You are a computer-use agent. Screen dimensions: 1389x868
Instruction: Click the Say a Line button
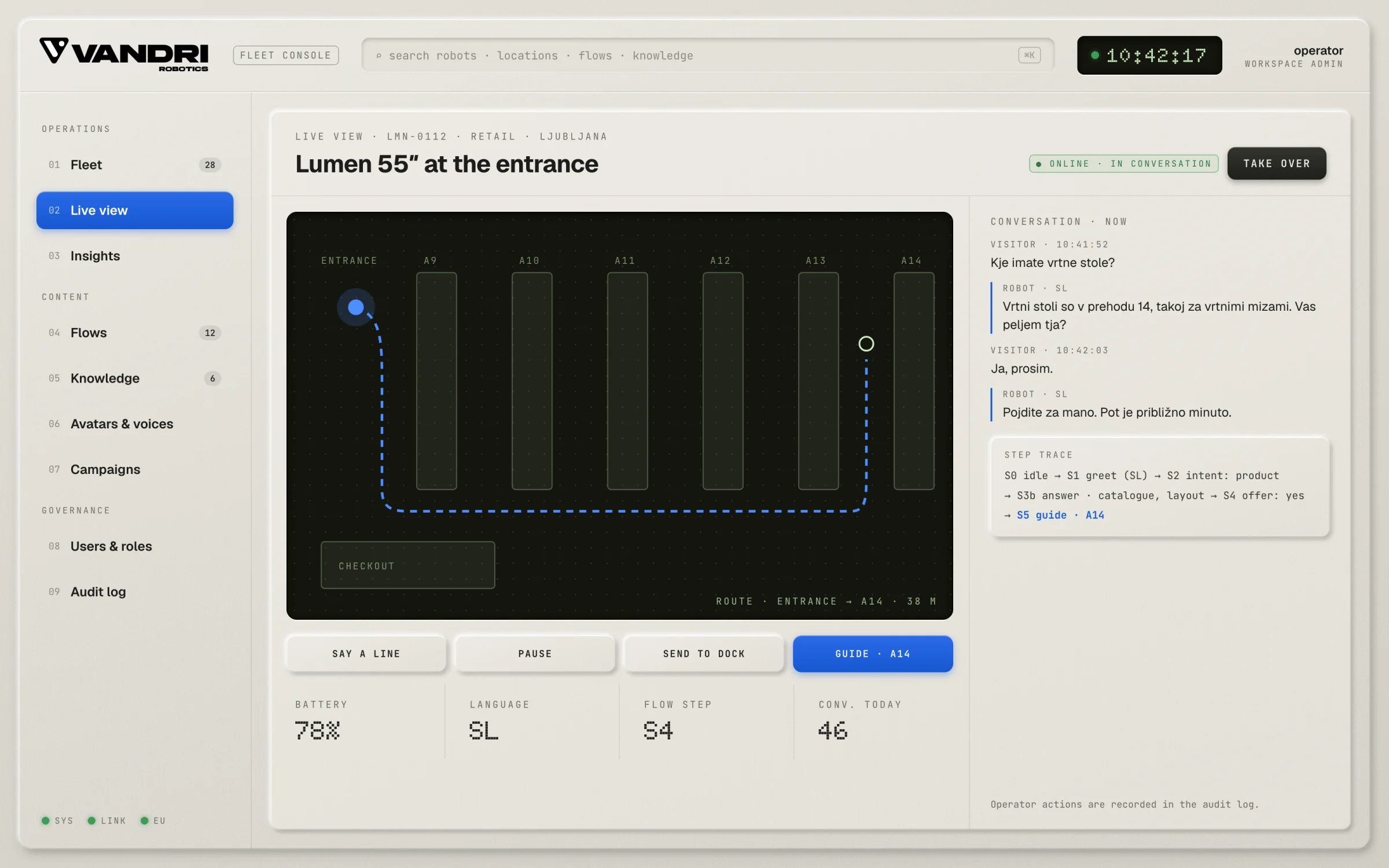tap(366, 654)
